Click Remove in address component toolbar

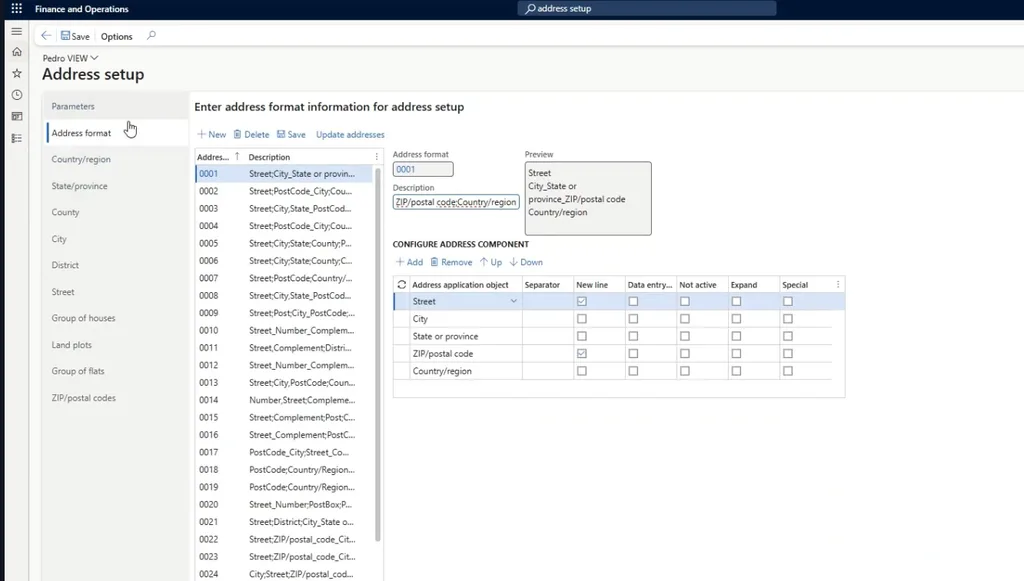pos(451,262)
